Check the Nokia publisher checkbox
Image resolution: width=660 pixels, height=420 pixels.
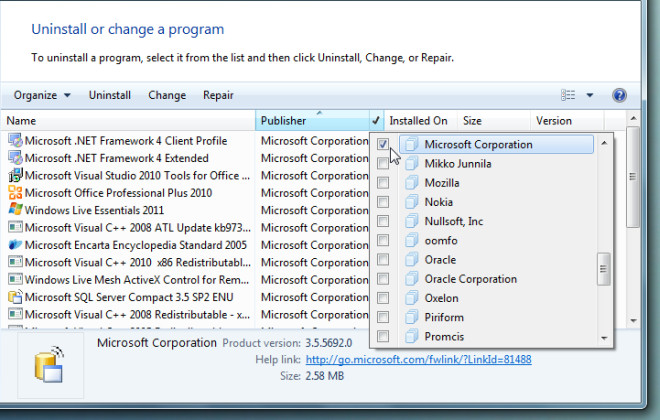(x=383, y=202)
